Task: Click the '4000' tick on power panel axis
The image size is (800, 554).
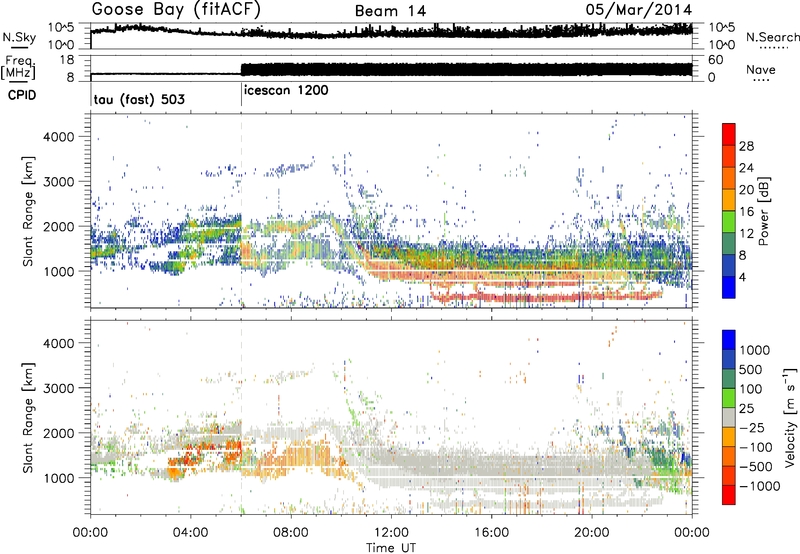Action: [59, 137]
